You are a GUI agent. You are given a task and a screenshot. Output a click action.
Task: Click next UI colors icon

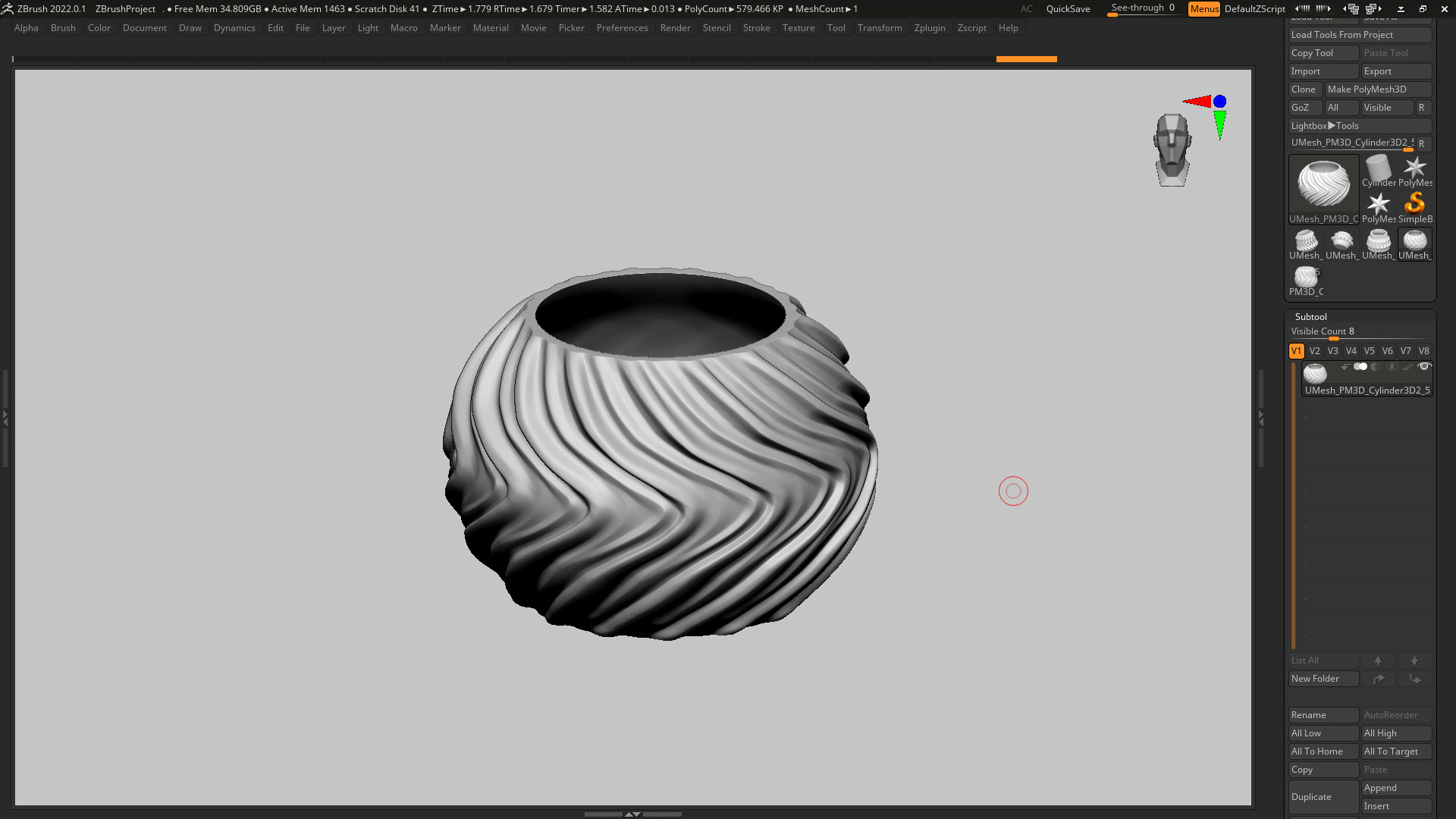1324,9
